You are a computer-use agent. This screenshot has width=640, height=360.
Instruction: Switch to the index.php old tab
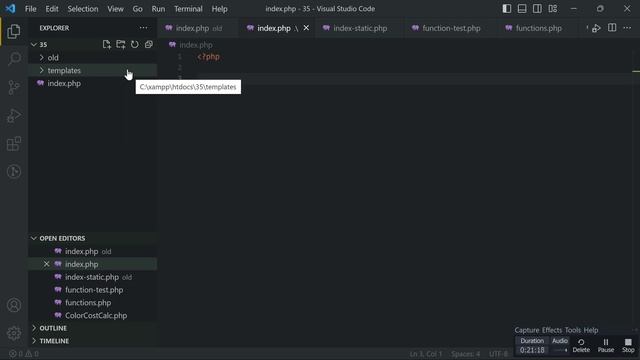[x=198, y=28]
